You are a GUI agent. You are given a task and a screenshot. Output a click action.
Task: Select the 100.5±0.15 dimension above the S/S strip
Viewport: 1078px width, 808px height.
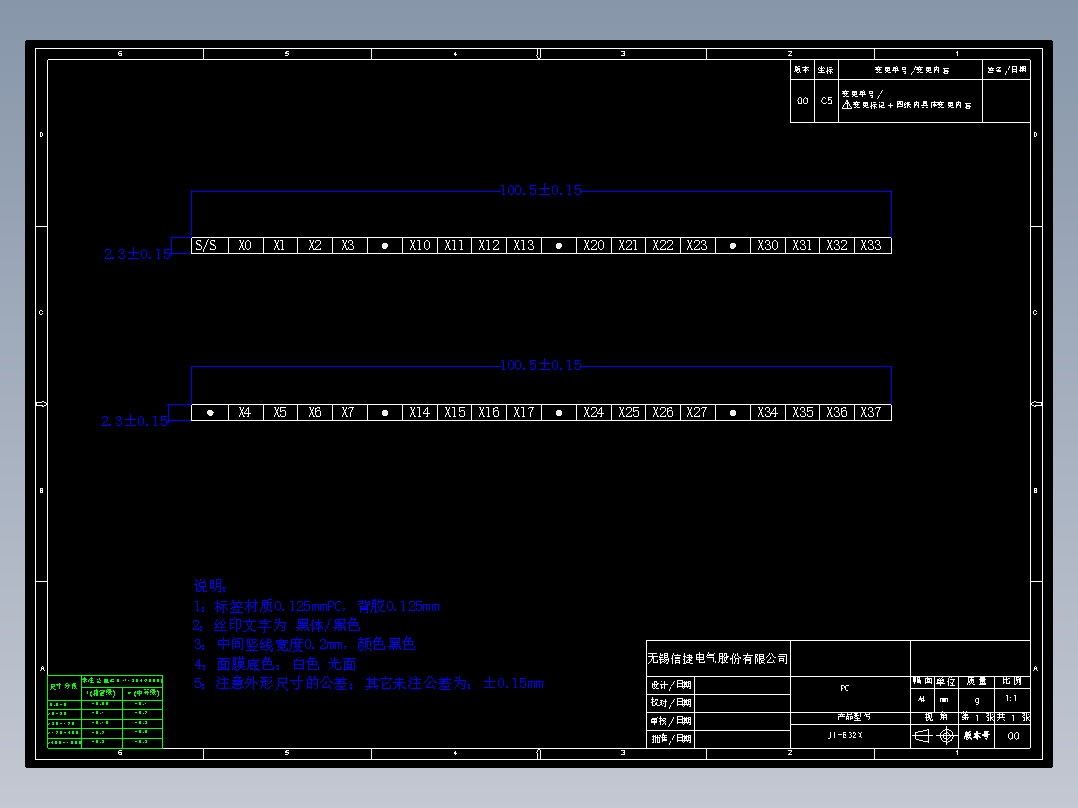(541, 190)
